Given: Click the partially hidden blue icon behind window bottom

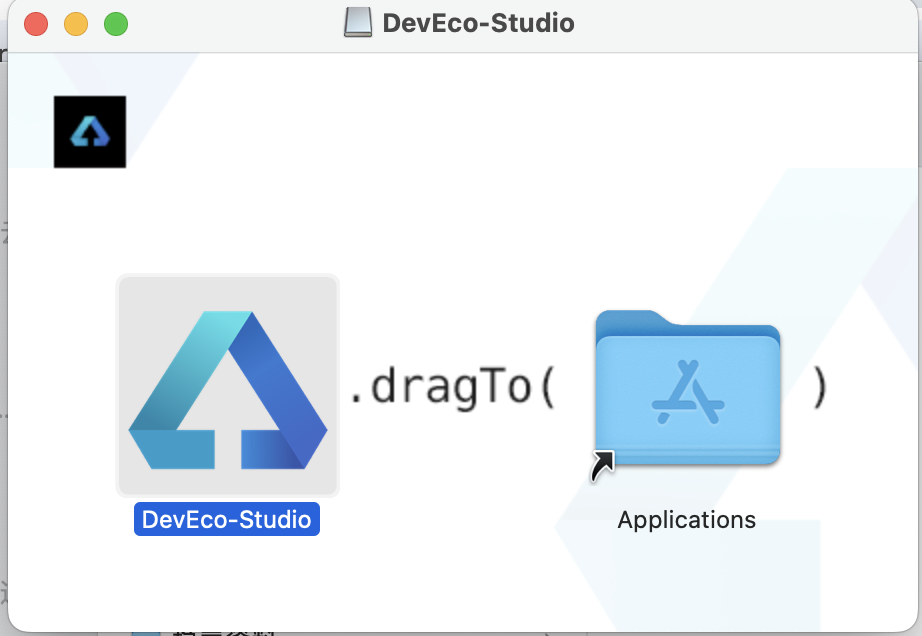Looking at the screenshot, I should pyautogui.click(x=146, y=632).
